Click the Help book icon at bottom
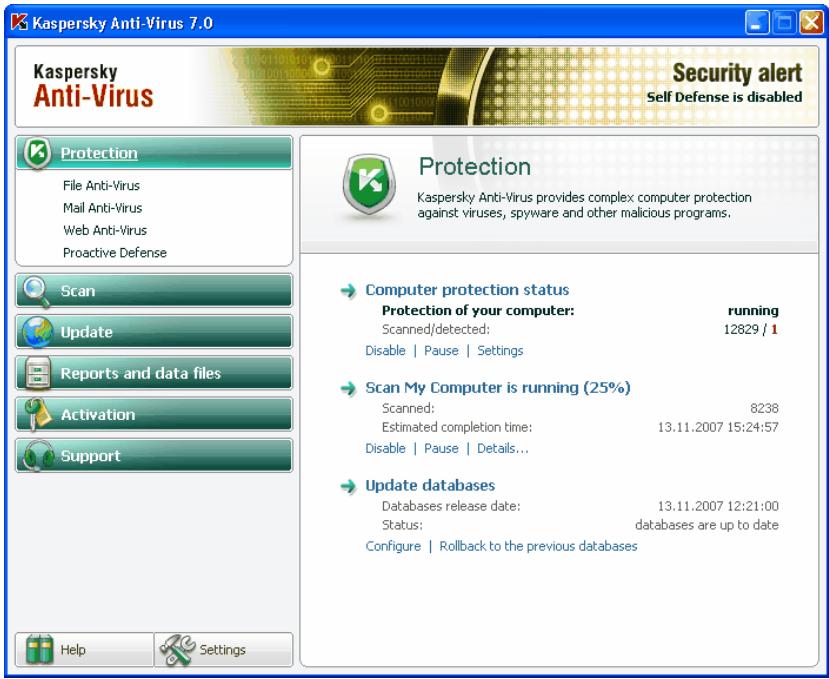 click(x=40, y=649)
